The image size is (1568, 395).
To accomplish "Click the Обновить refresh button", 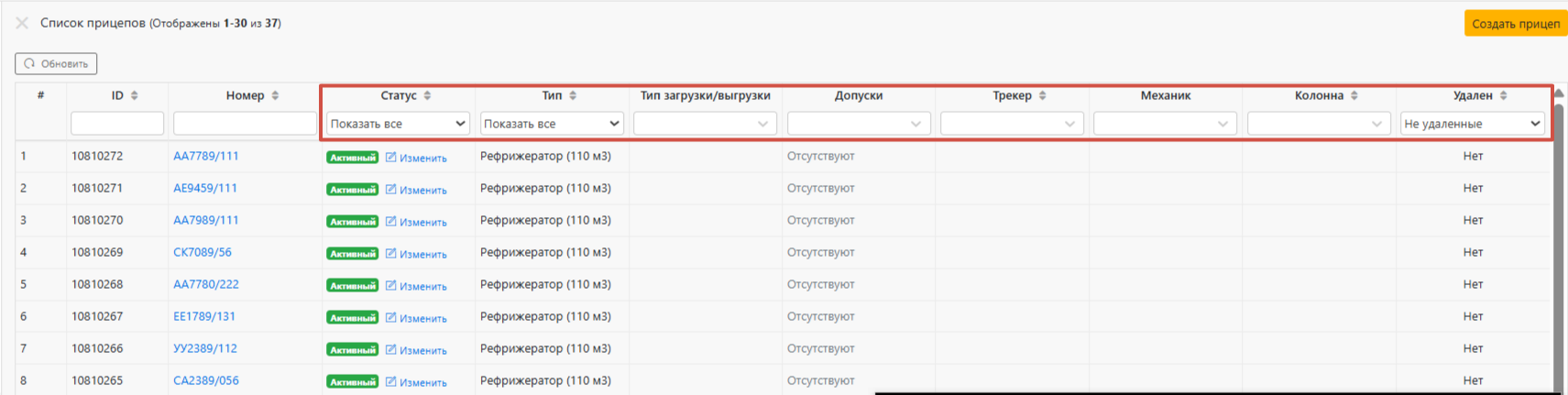I will (x=56, y=63).
